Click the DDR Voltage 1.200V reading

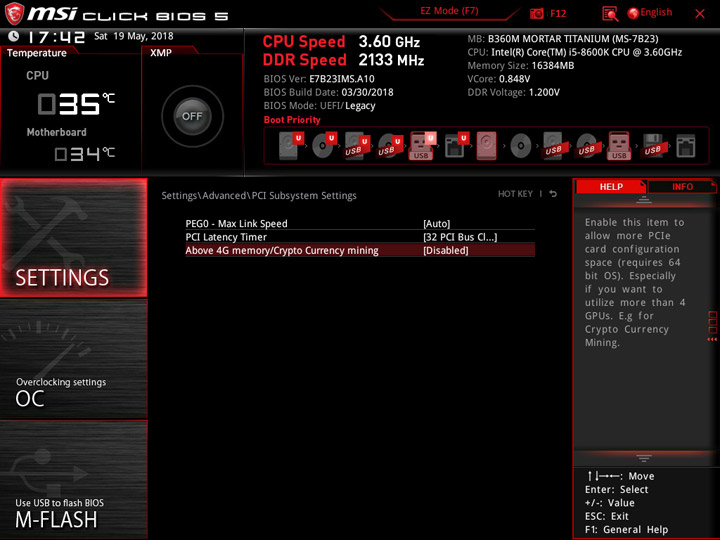[x=513, y=92]
